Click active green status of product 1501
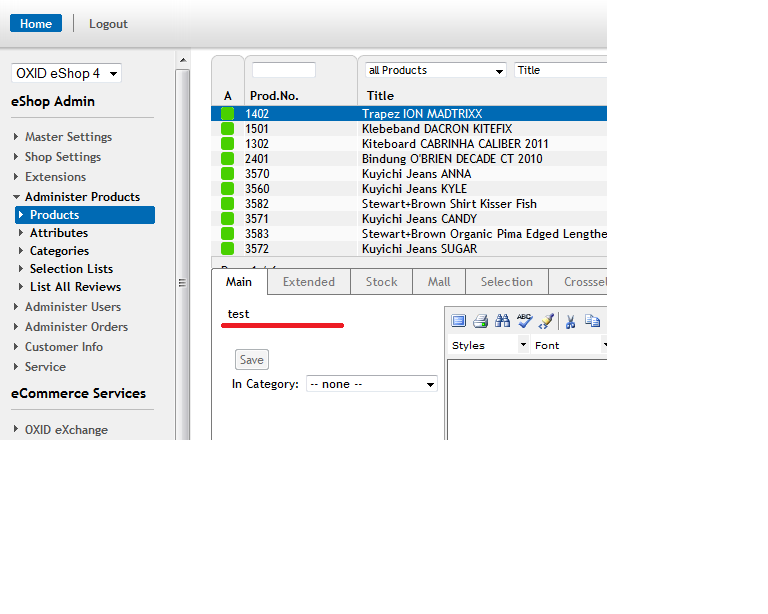 [228, 129]
